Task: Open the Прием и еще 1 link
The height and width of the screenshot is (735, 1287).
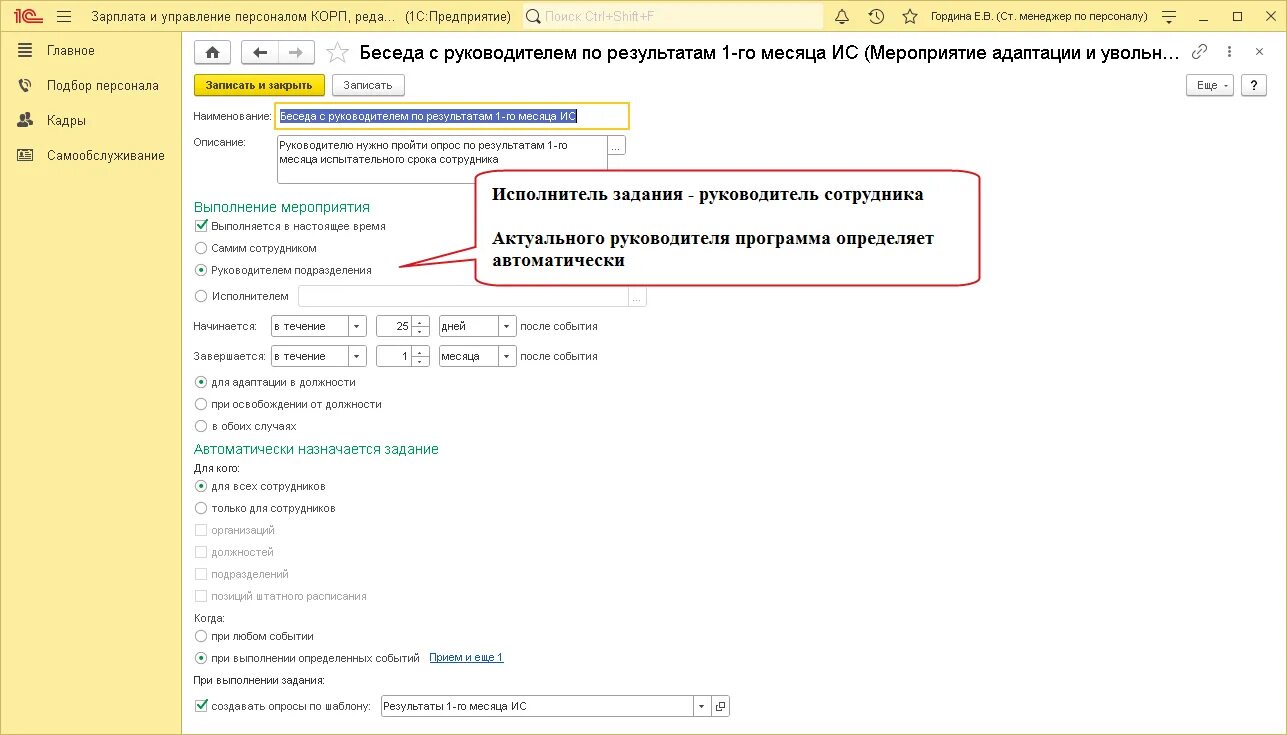Action: click(x=466, y=658)
